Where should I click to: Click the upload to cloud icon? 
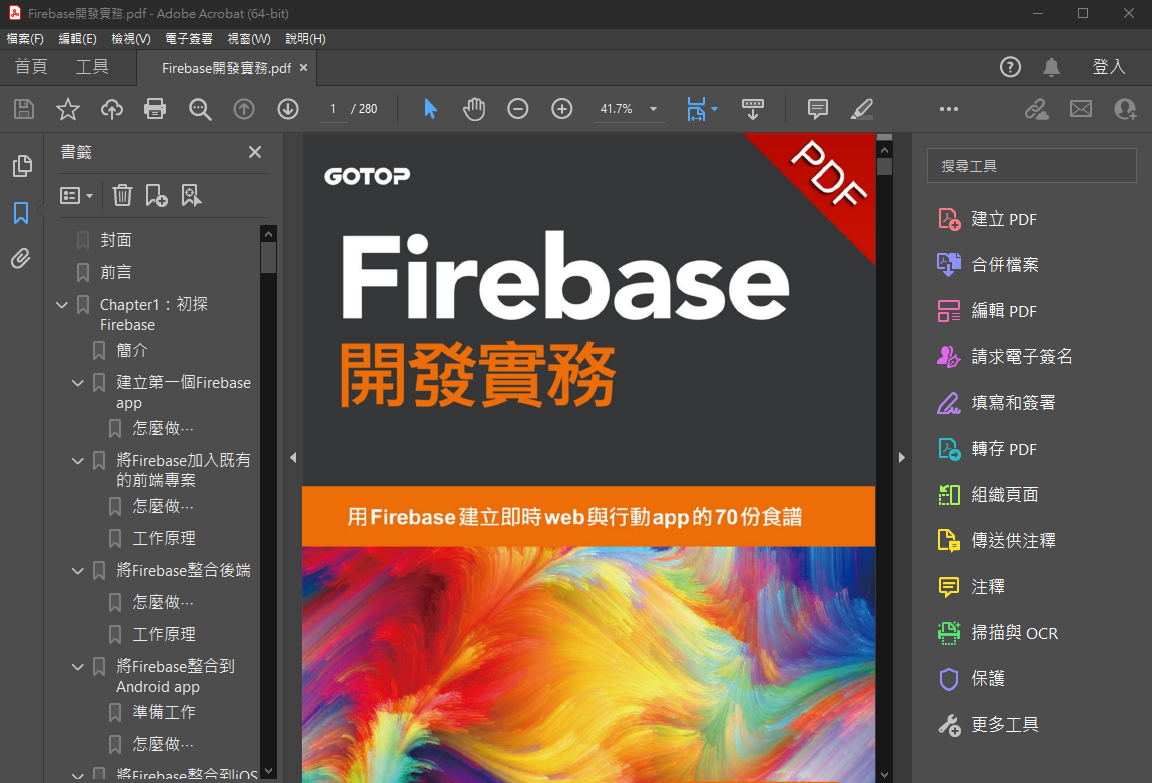tap(112, 109)
